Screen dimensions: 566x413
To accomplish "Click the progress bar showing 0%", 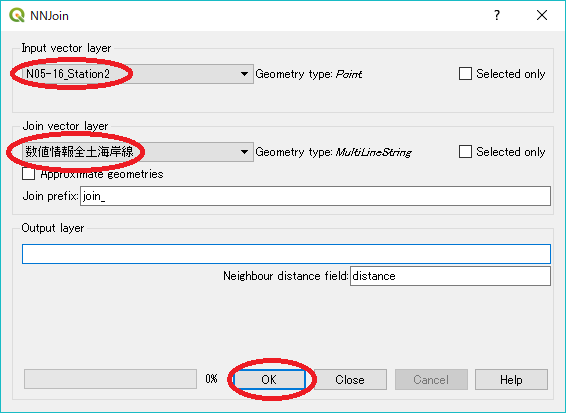I will coord(110,379).
